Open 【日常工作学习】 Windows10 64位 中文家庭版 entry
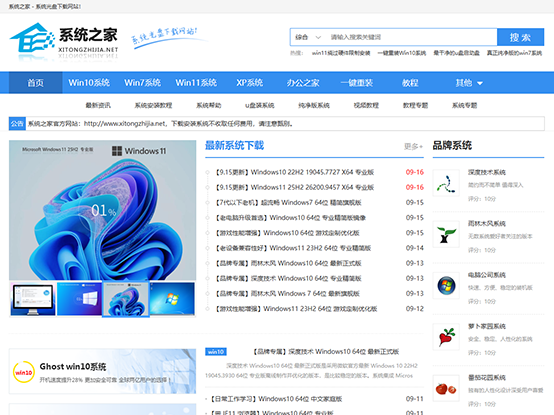Image resolution: width=554 pixels, height=415 pixels. 276,399
